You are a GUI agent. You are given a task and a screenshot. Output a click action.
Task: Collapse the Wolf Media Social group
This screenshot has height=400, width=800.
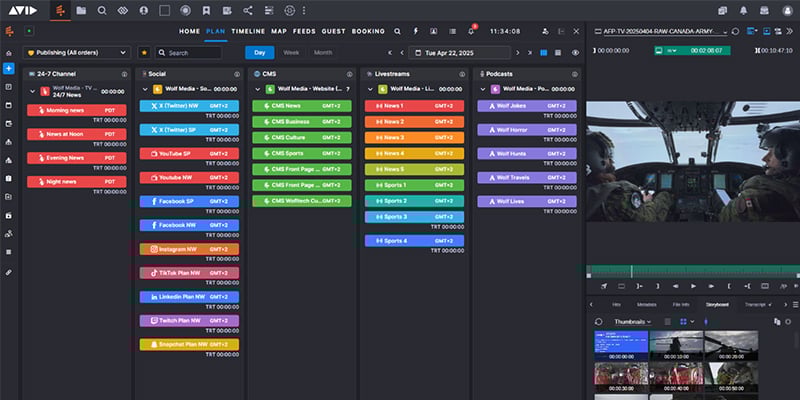point(145,89)
